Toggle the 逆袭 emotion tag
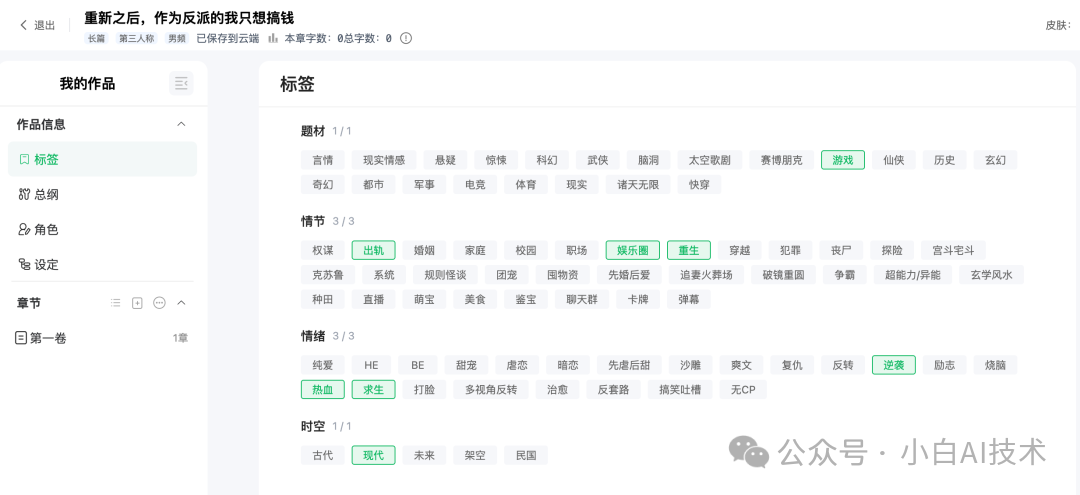1080x495 pixels. coord(893,365)
